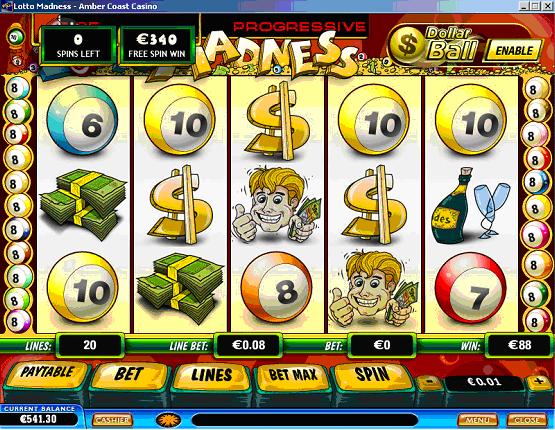This screenshot has width=555, height=430.
Task: Spin the reels
Action: [372, 374]
